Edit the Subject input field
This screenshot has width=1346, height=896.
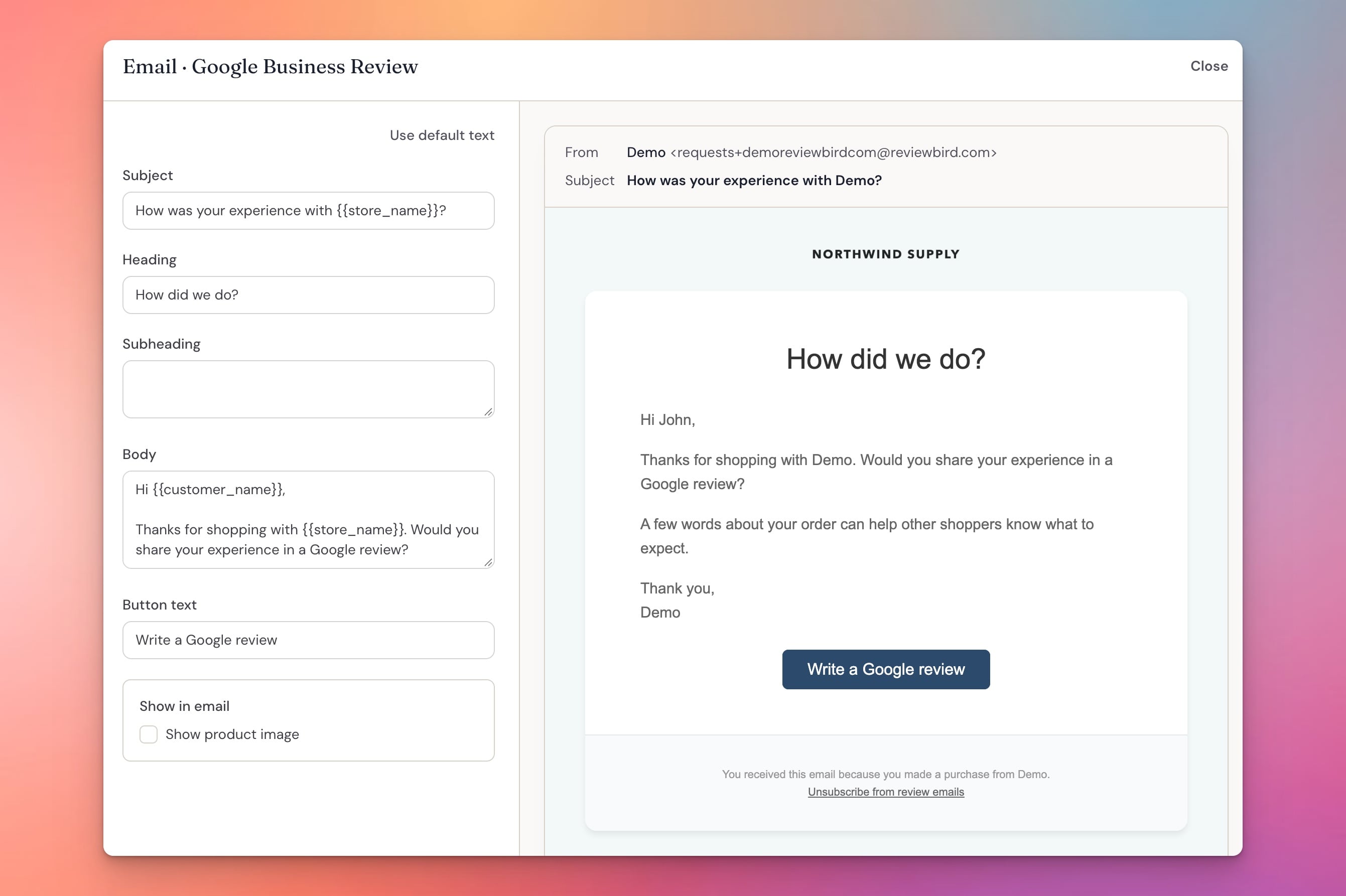click(309, 211)
